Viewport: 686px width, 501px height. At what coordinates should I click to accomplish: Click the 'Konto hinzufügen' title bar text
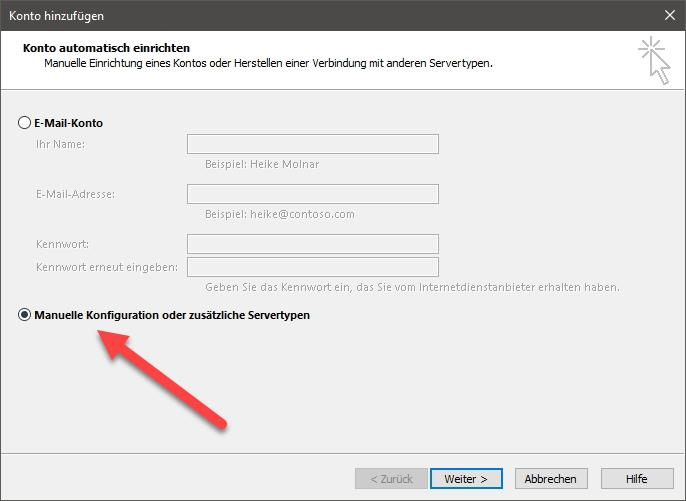[56, 16]
